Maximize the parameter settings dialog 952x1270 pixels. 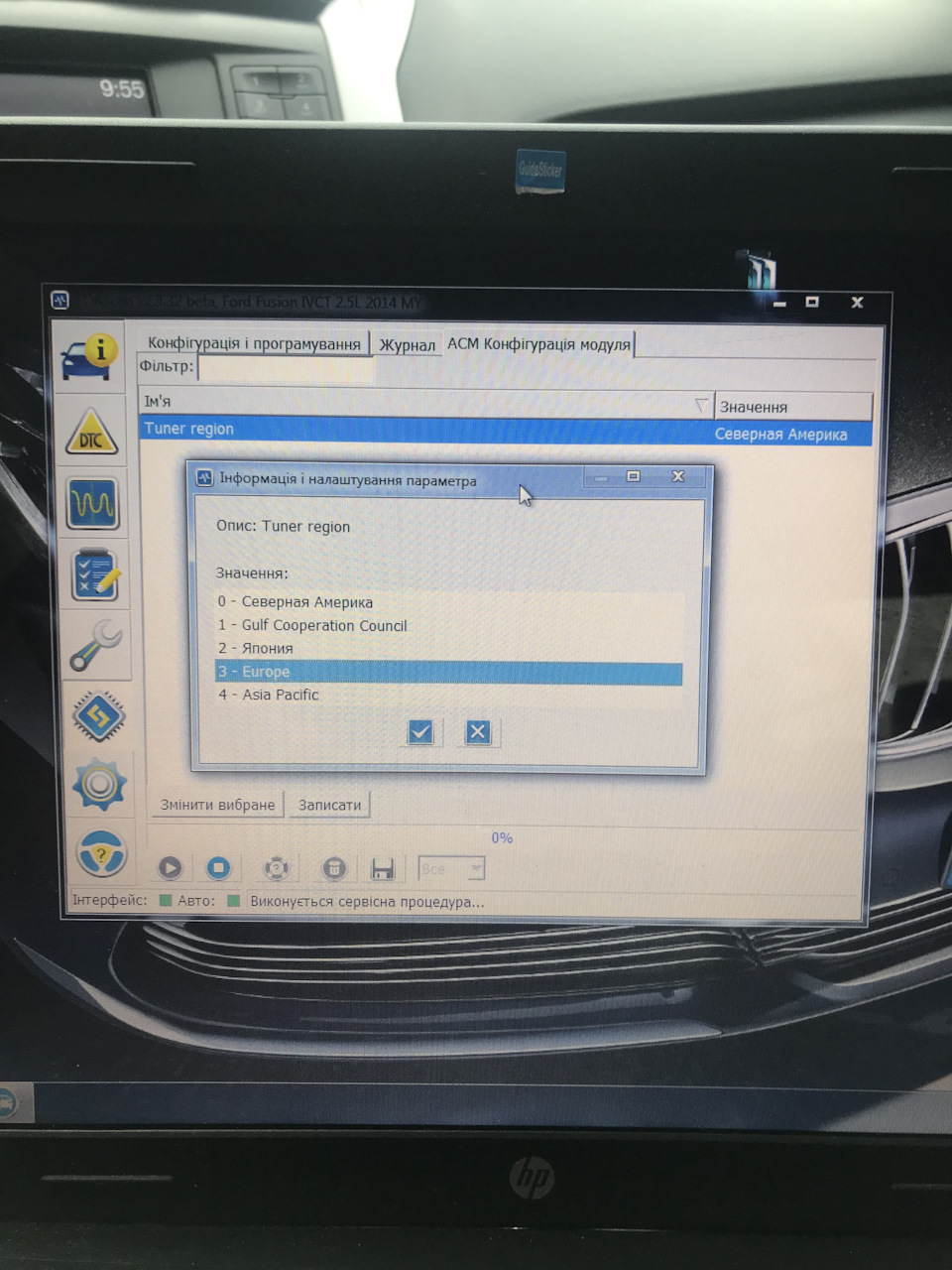point(633,476)
